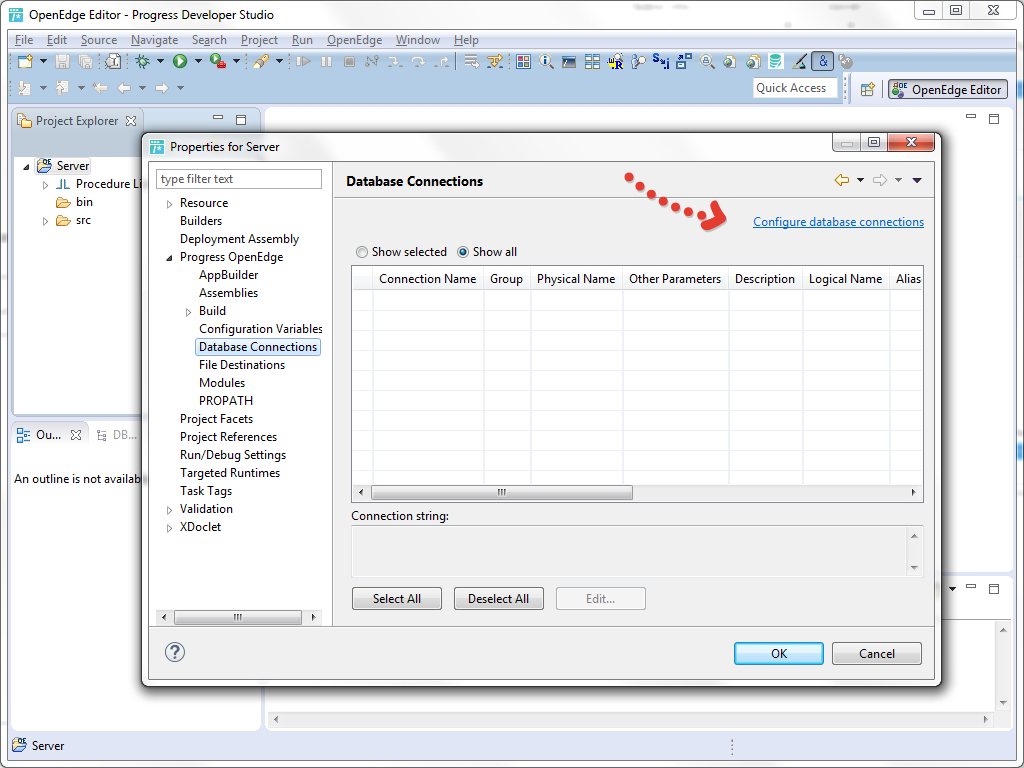The image size is (1024, 768).
Task: Open the File menu
Action: click(x=24, y=40)
